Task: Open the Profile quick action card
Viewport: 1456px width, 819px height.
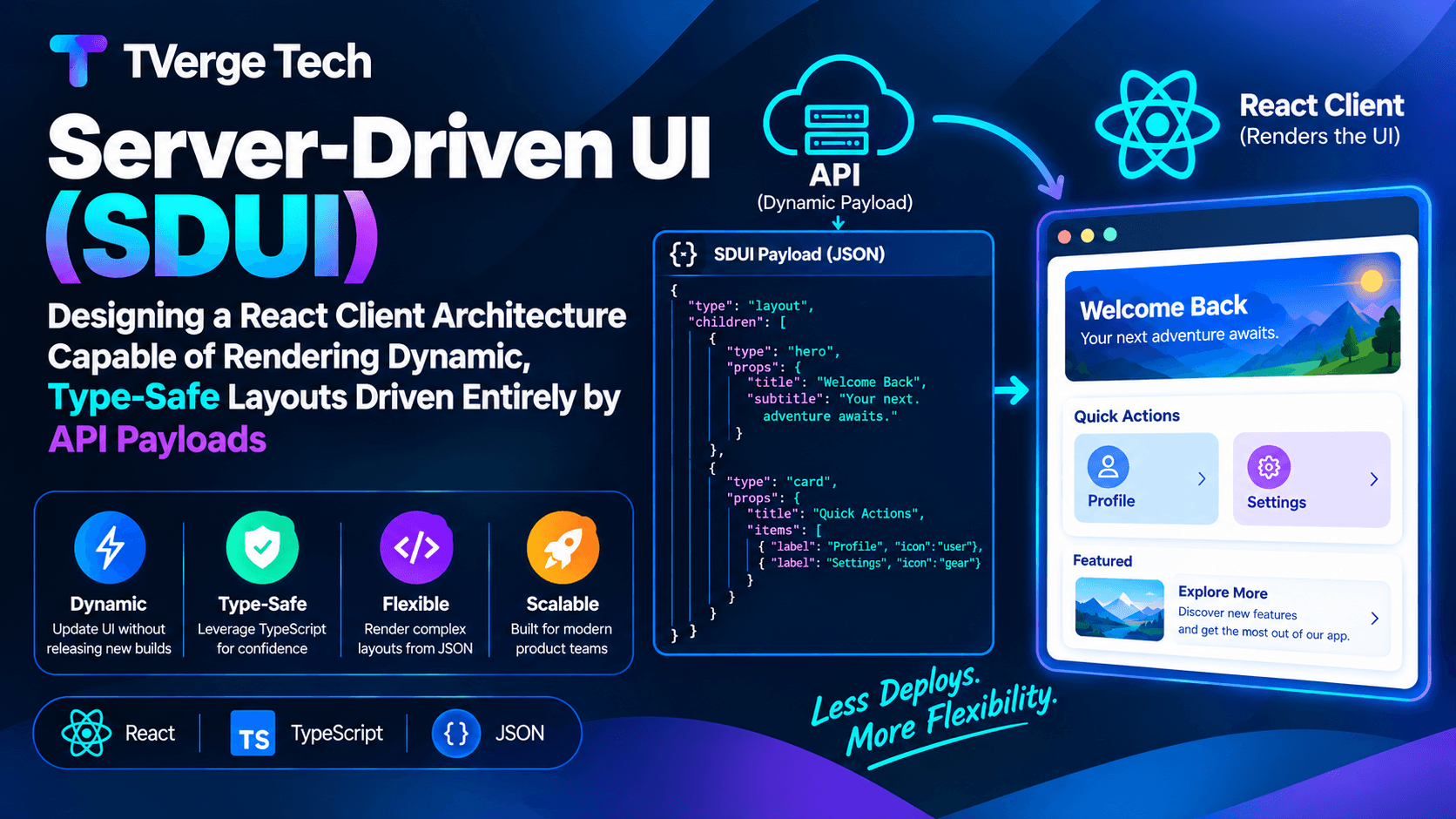Action: coord(1146,478)
